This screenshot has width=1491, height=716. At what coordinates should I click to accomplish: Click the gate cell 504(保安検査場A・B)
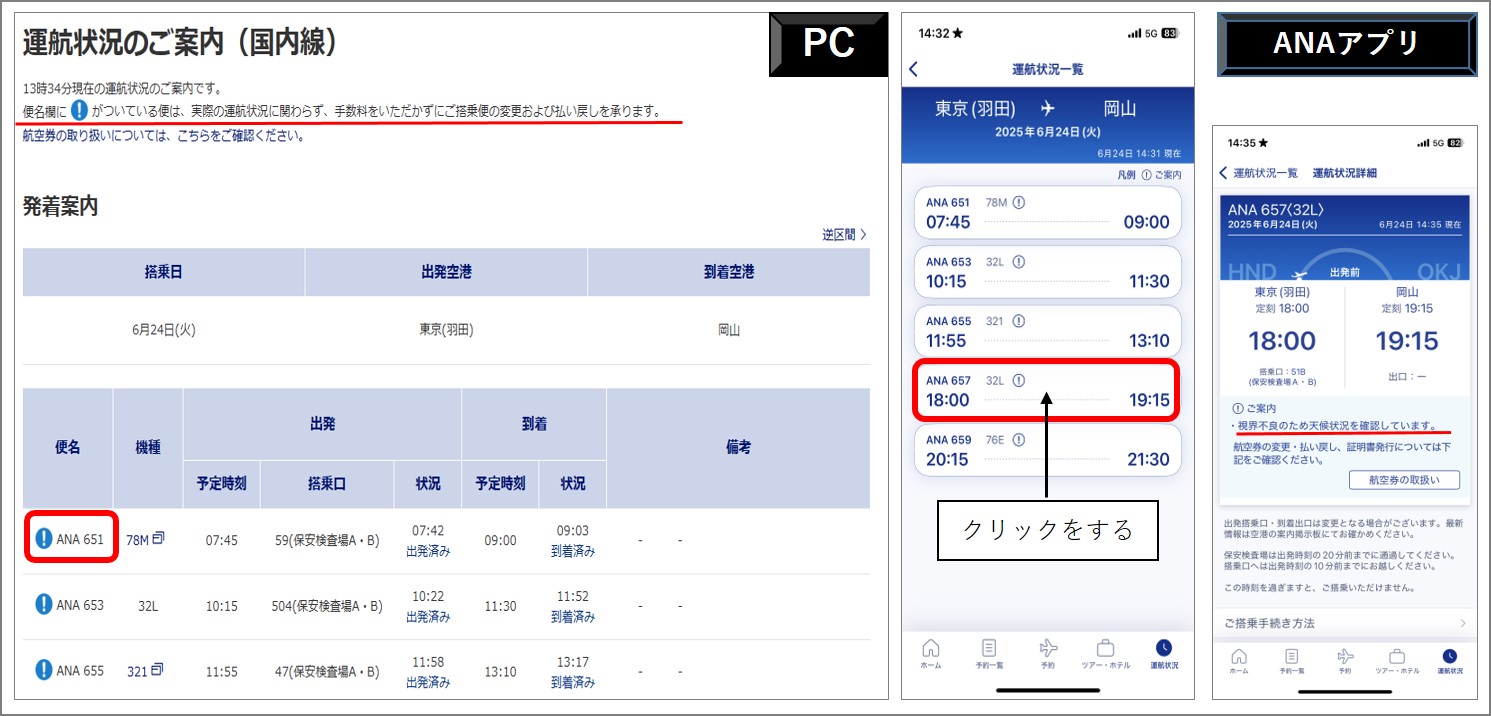pyautogui.click(x=327, y=606)
